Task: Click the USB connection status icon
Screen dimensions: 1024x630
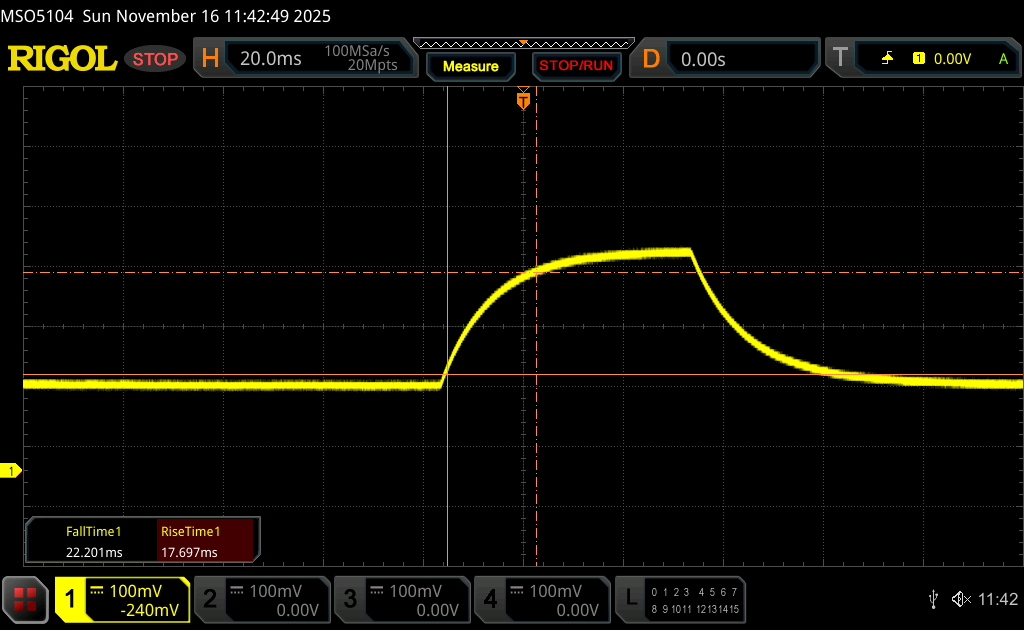Action: (x=933, y=599)
